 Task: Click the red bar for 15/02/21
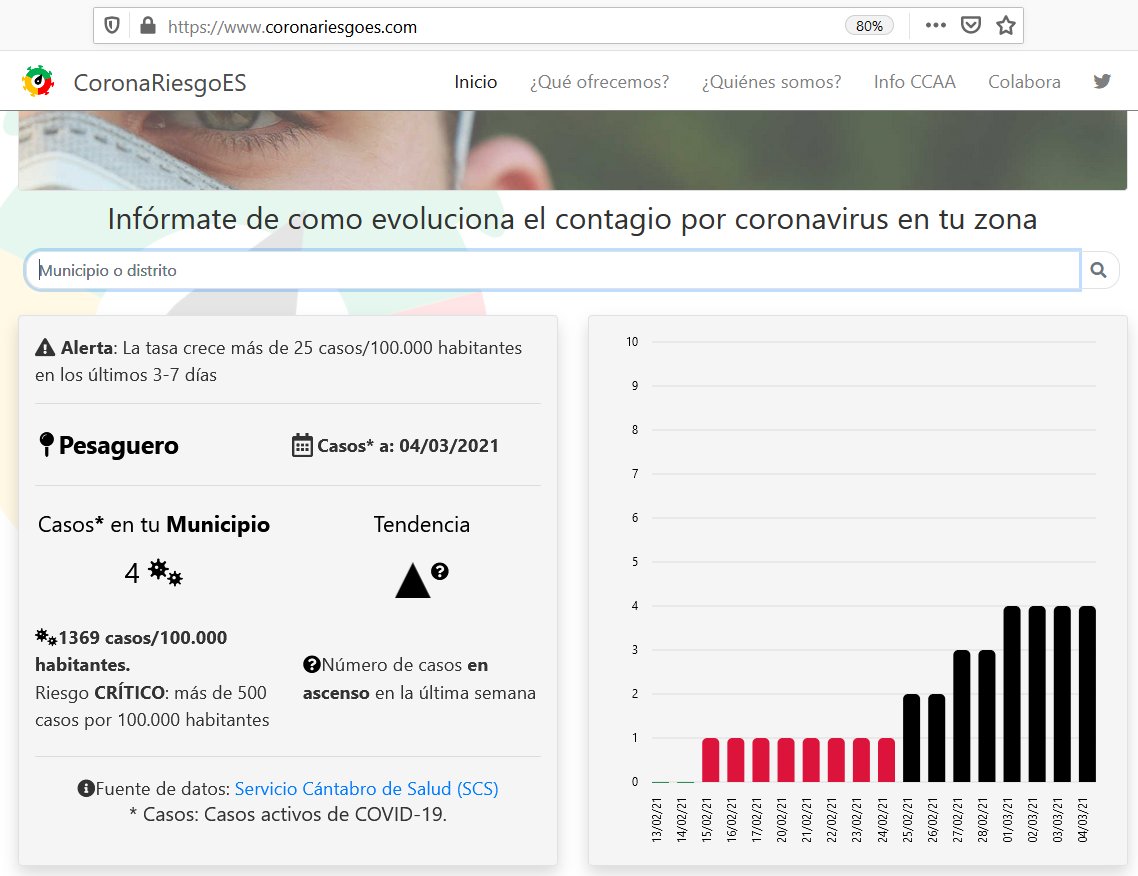[x=711, y=760]
